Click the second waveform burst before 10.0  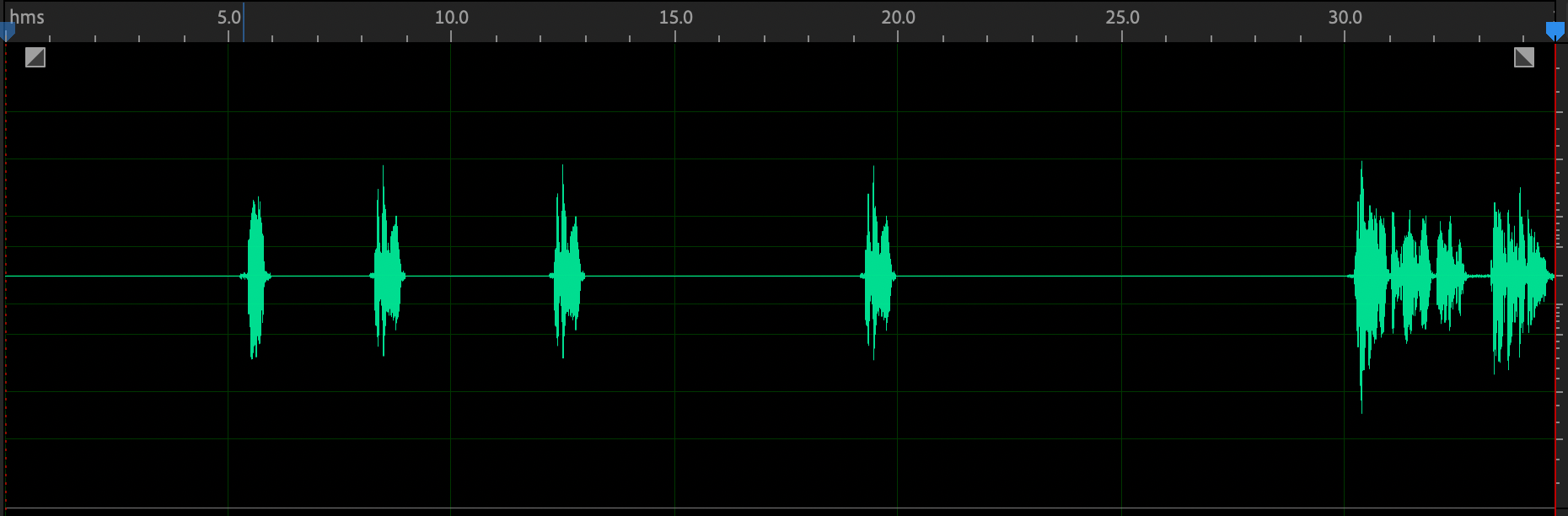point(387,276)
